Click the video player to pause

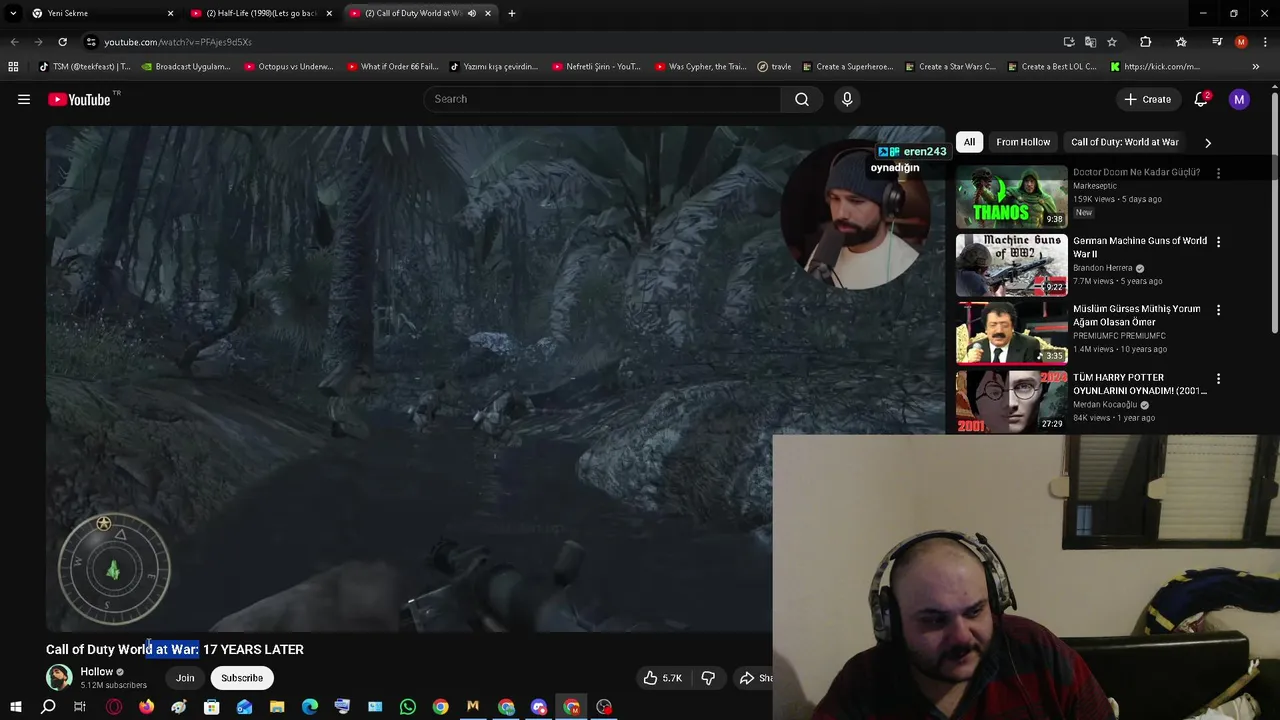[495, 379]
